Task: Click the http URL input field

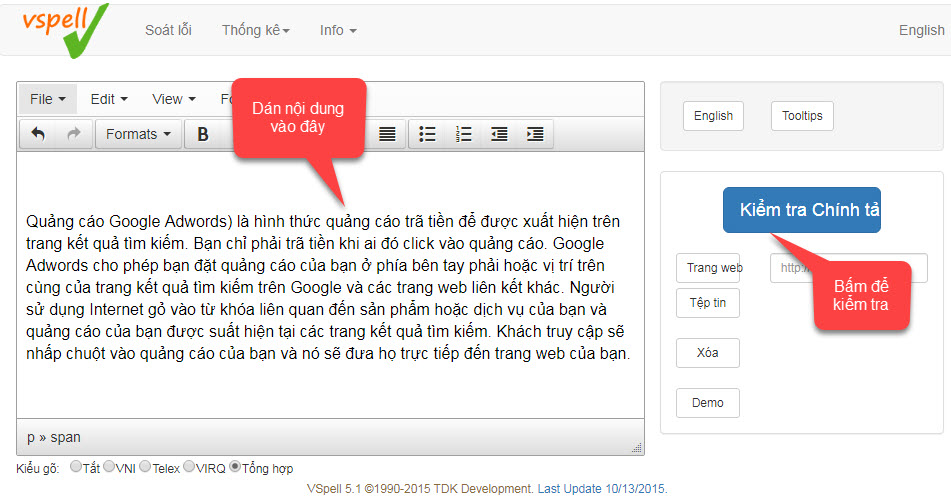Action: coord(849,268)
